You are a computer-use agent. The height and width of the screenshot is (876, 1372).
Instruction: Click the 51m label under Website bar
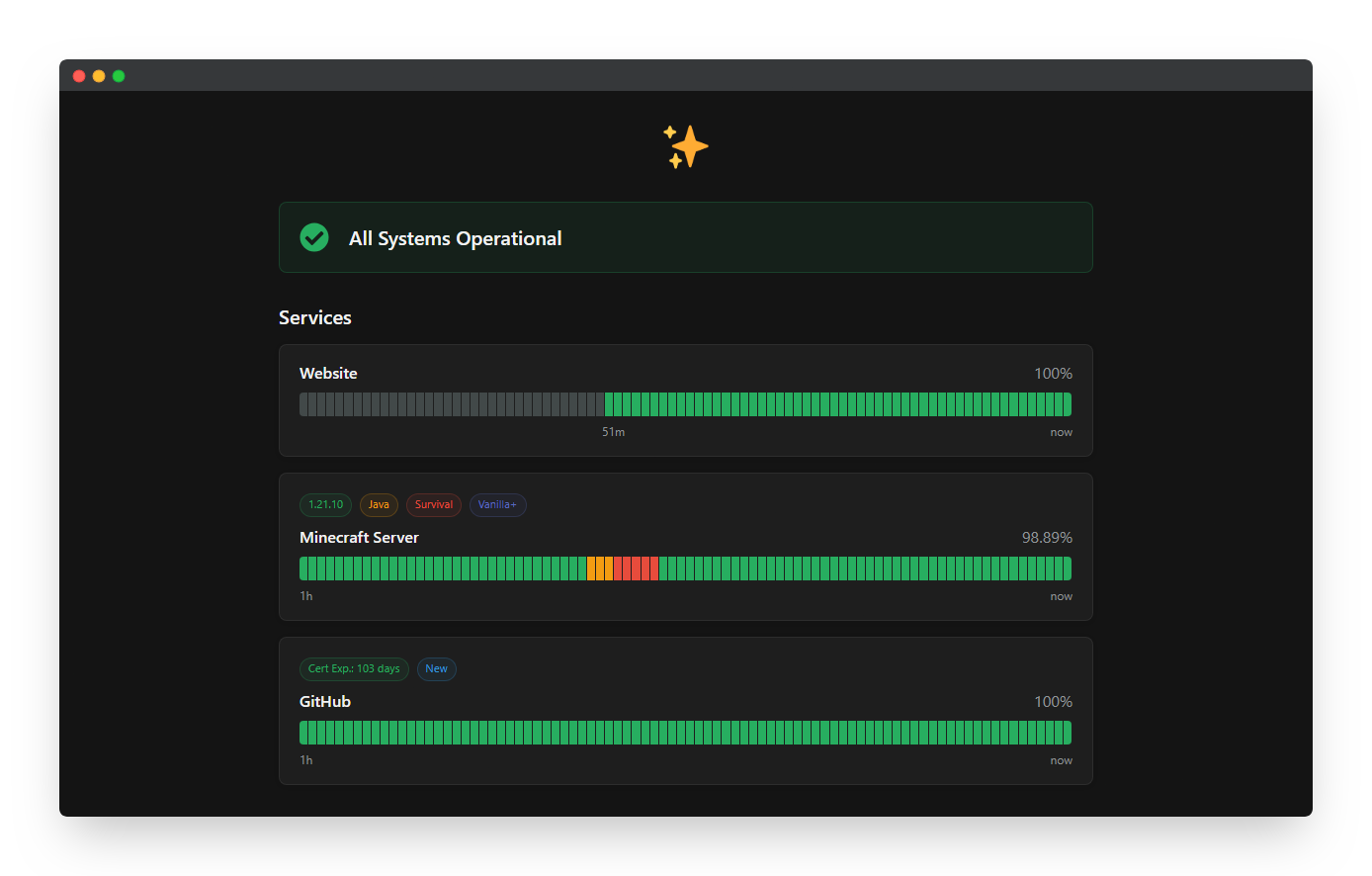click(613, 433)
